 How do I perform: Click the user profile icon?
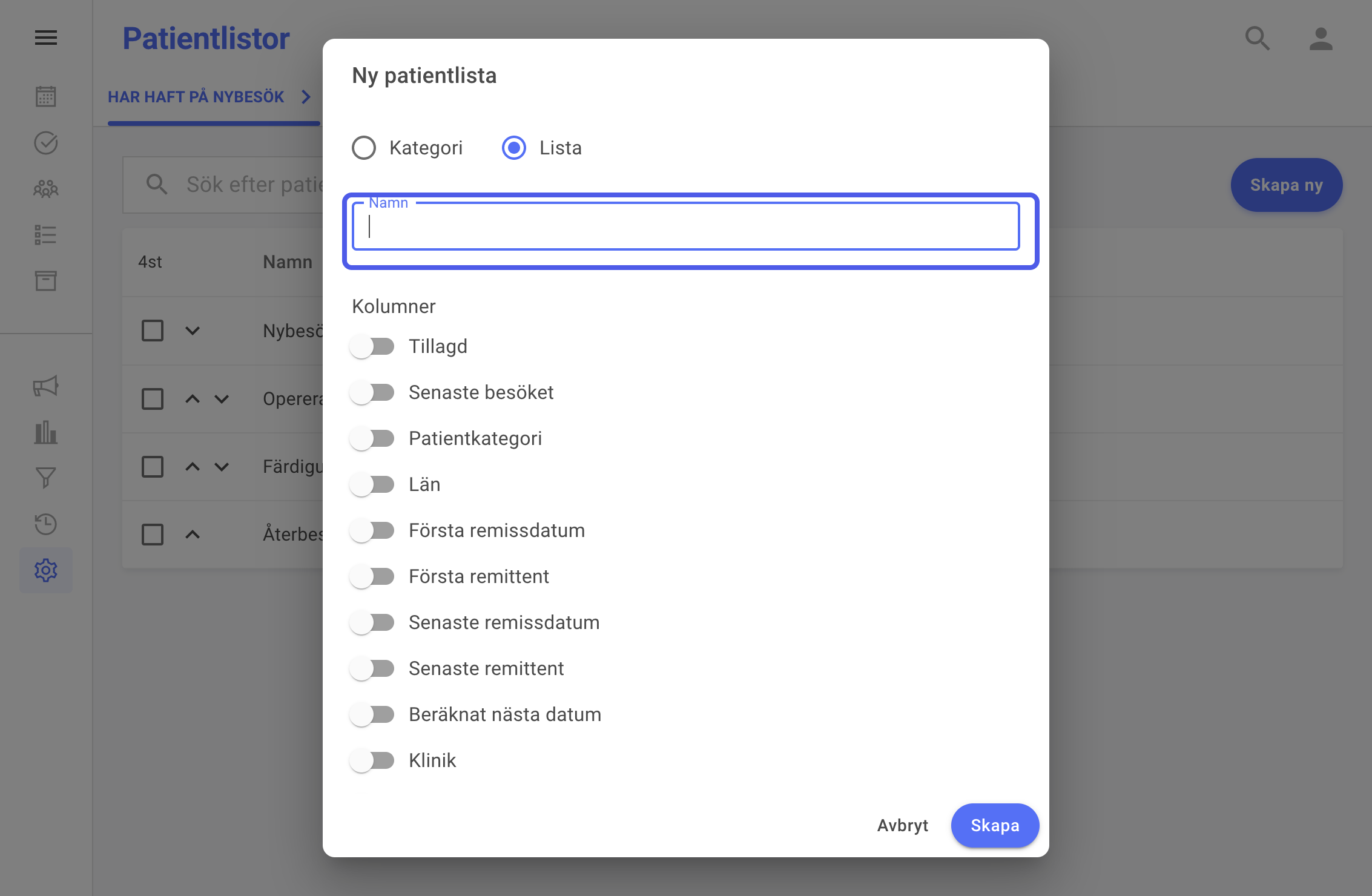point(1321,39)
